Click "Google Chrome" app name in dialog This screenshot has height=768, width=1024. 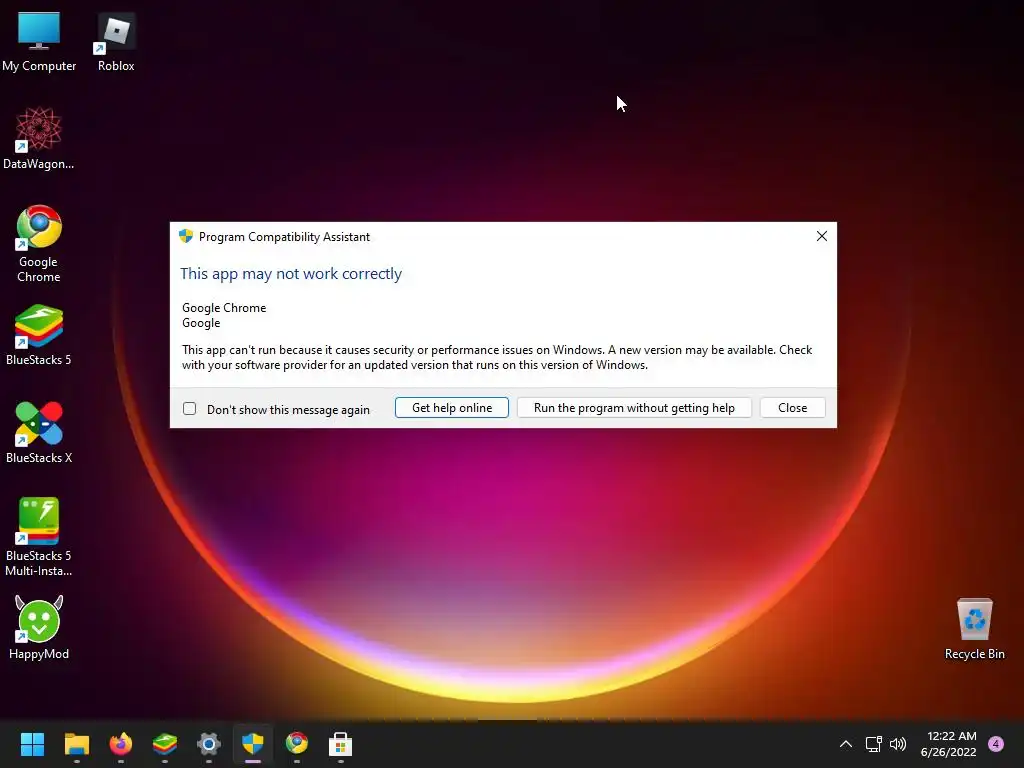click(224, 308)
